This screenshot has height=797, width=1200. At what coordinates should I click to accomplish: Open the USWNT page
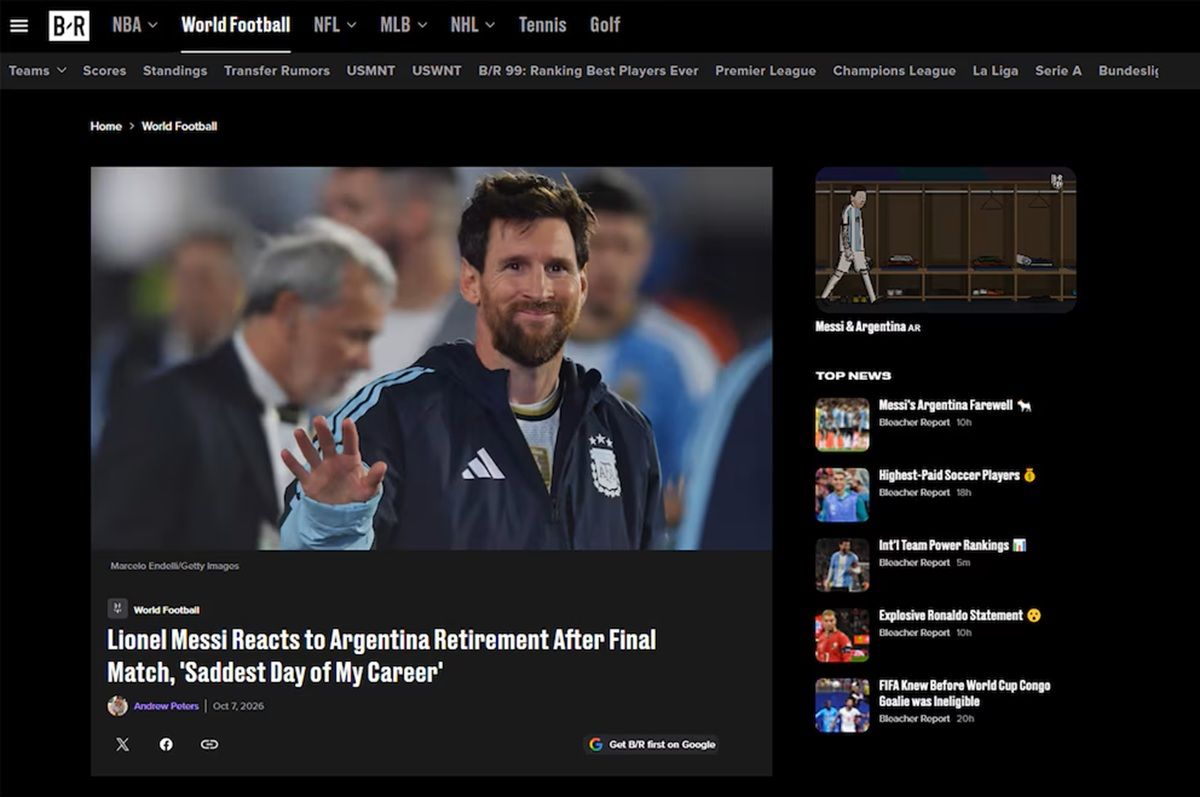(437, 71)
